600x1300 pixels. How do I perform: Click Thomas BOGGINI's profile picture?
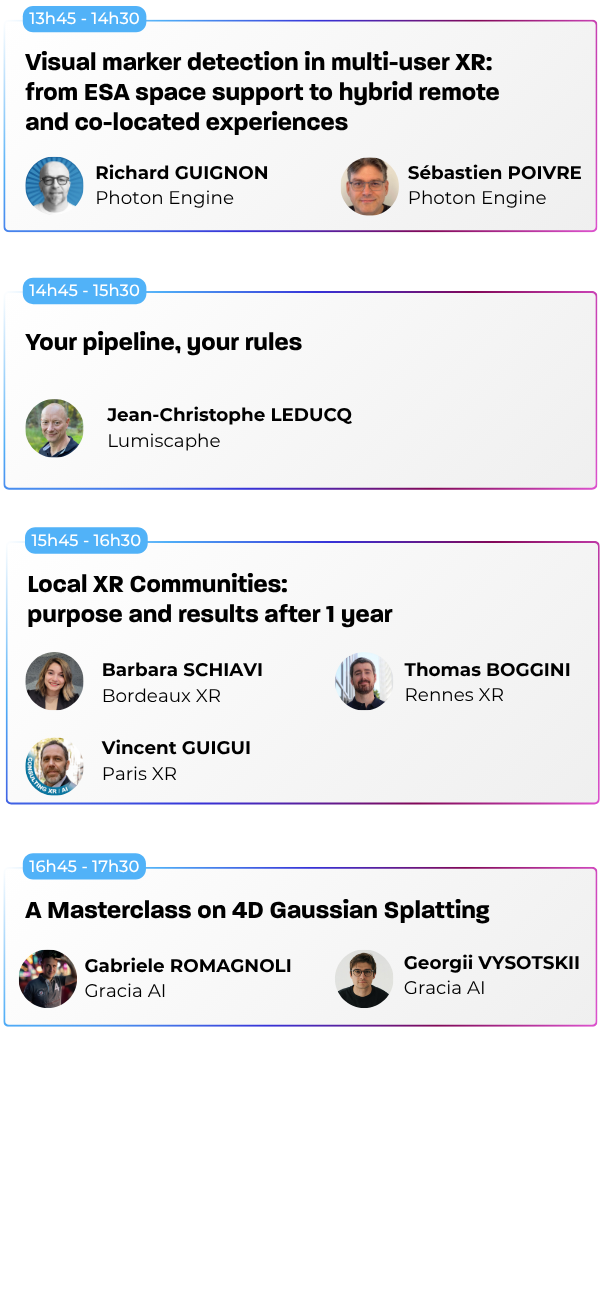pos(363,681)
